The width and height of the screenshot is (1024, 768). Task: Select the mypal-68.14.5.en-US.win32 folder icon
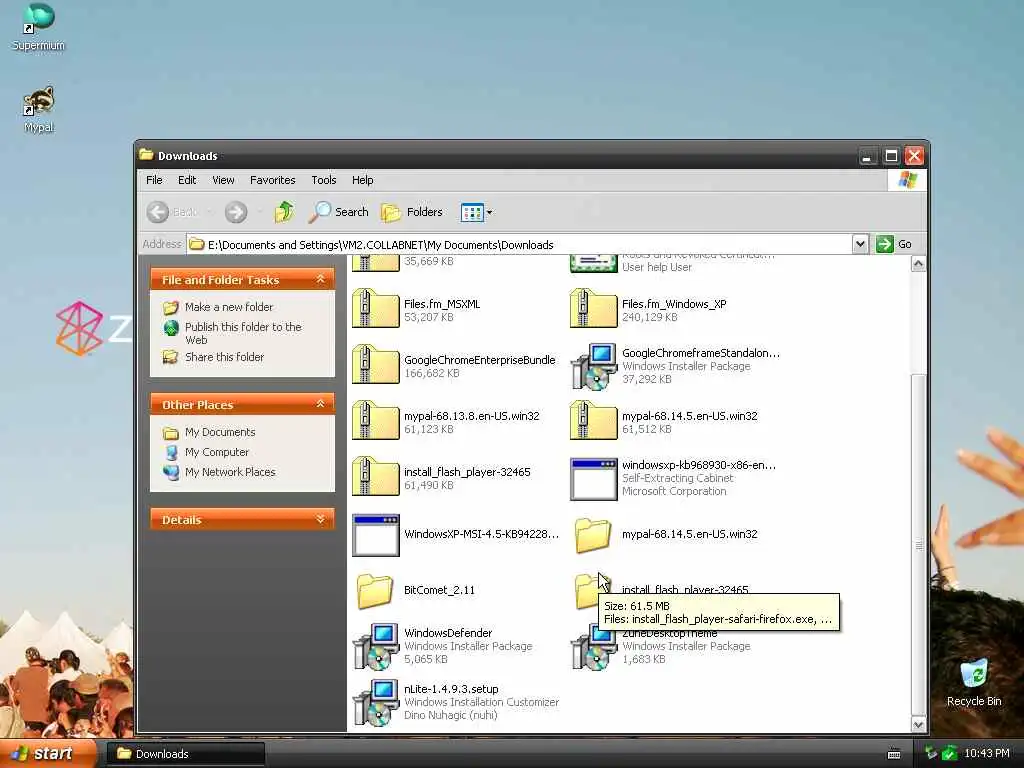click(x=593, y=535)
